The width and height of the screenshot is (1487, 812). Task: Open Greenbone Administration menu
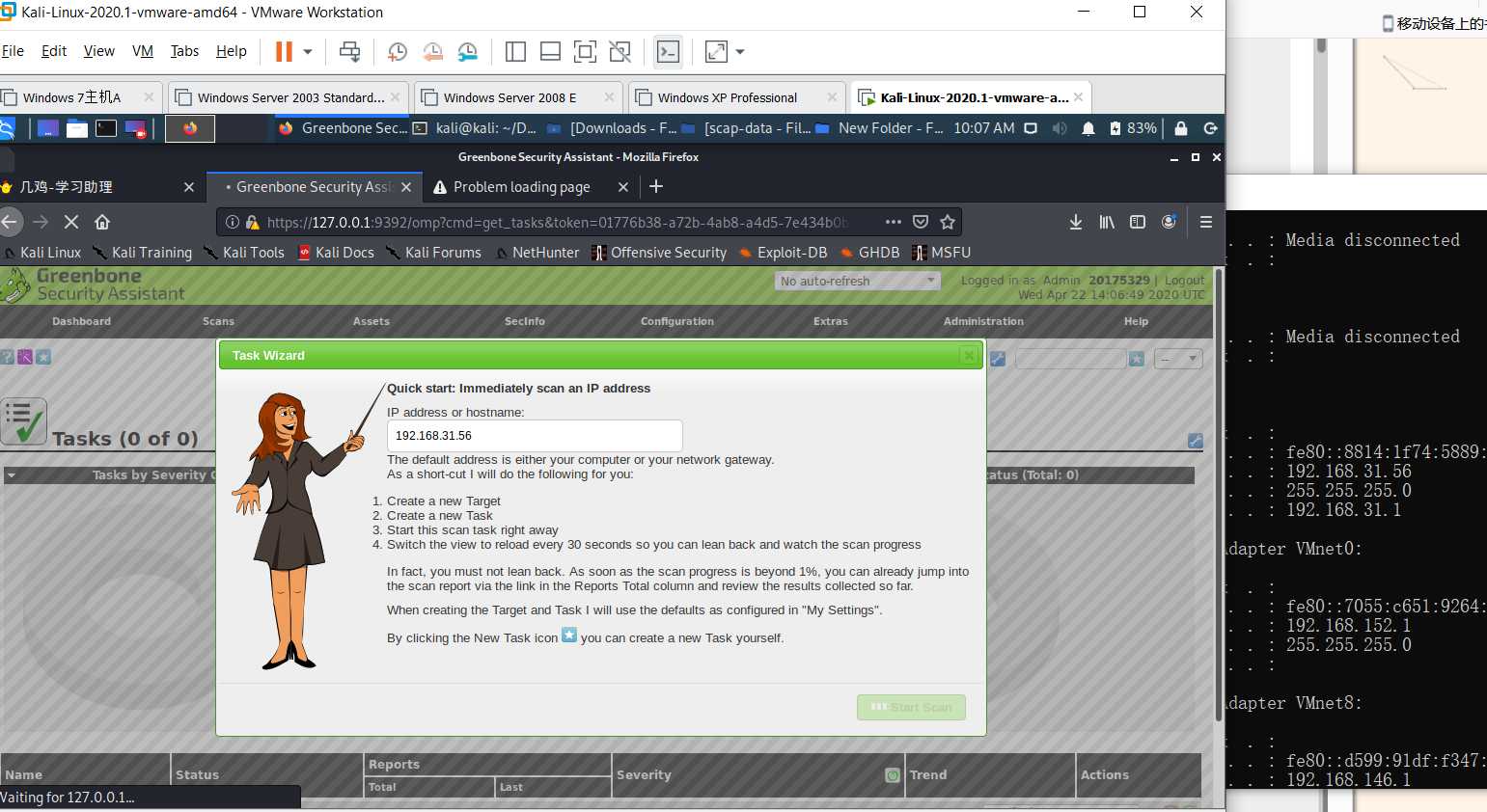click(x=983, y=321)
